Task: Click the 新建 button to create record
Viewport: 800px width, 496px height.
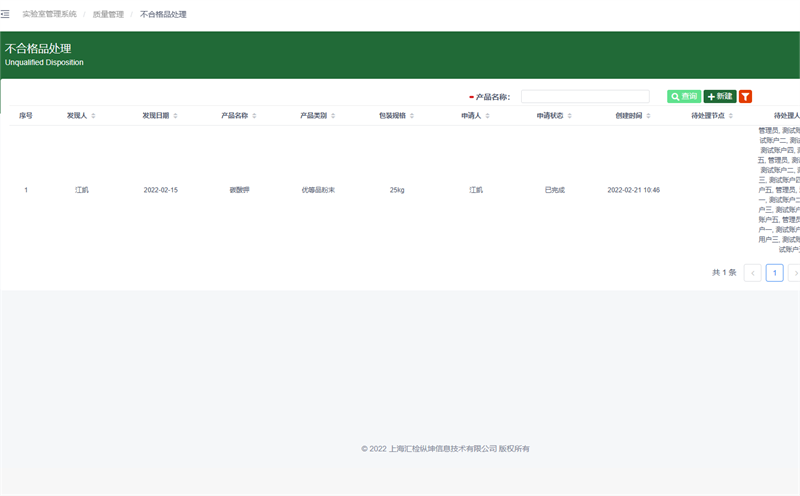Action: (720, 97)
